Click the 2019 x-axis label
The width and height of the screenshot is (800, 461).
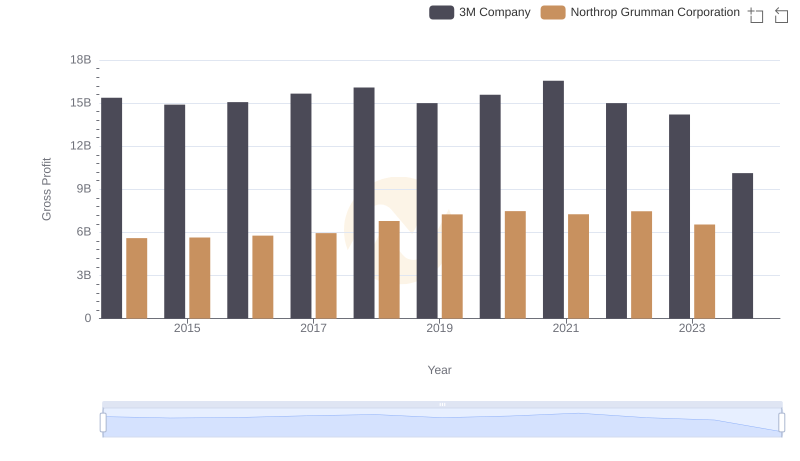pyautogui.click(x=439, y=328)
